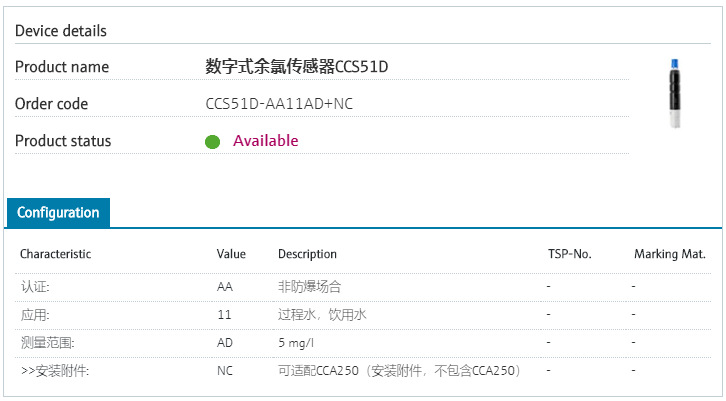Click the Description column header
Screen dimensions: 726x401
click(307, 254)
